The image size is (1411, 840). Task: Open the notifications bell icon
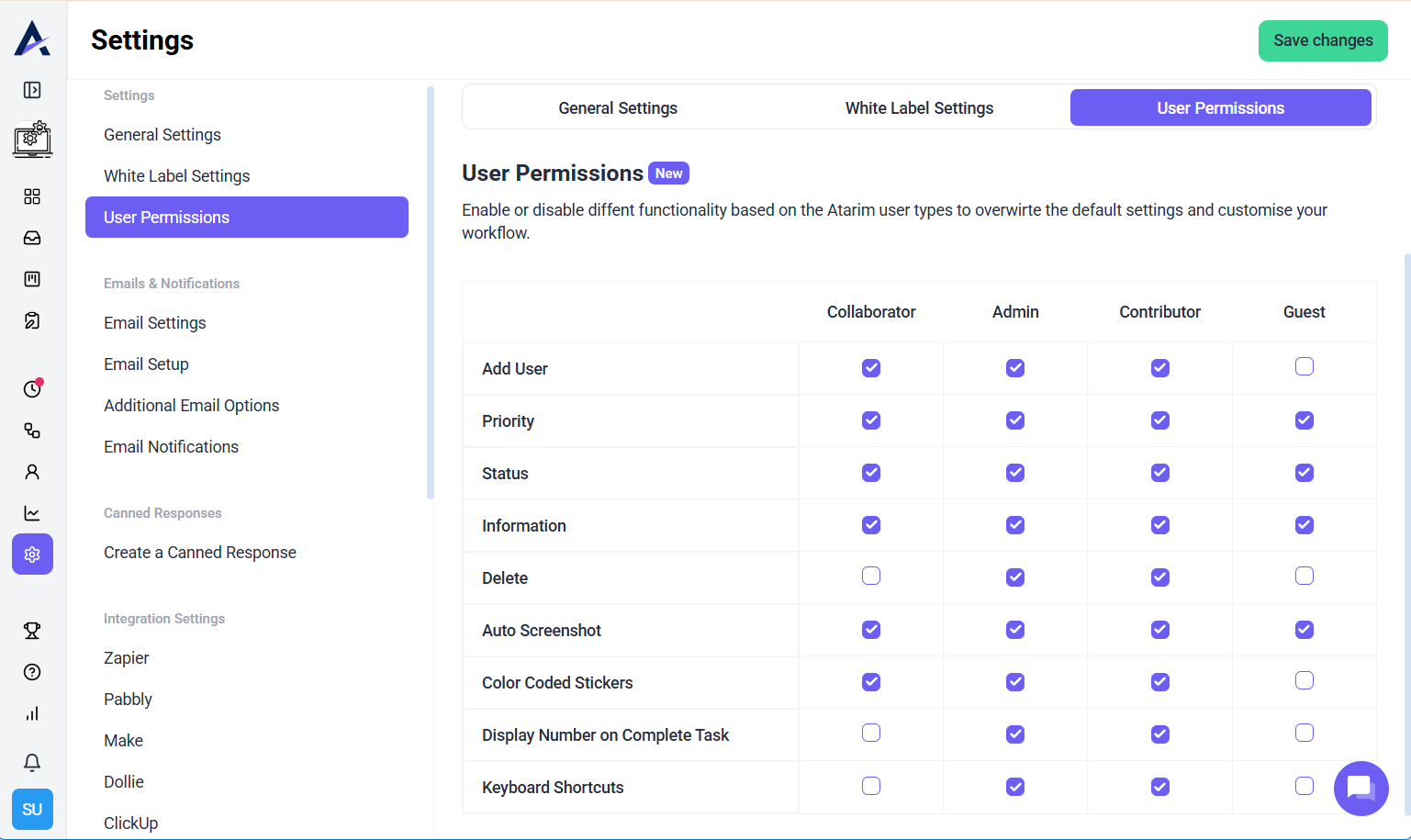tap(32, 763)
